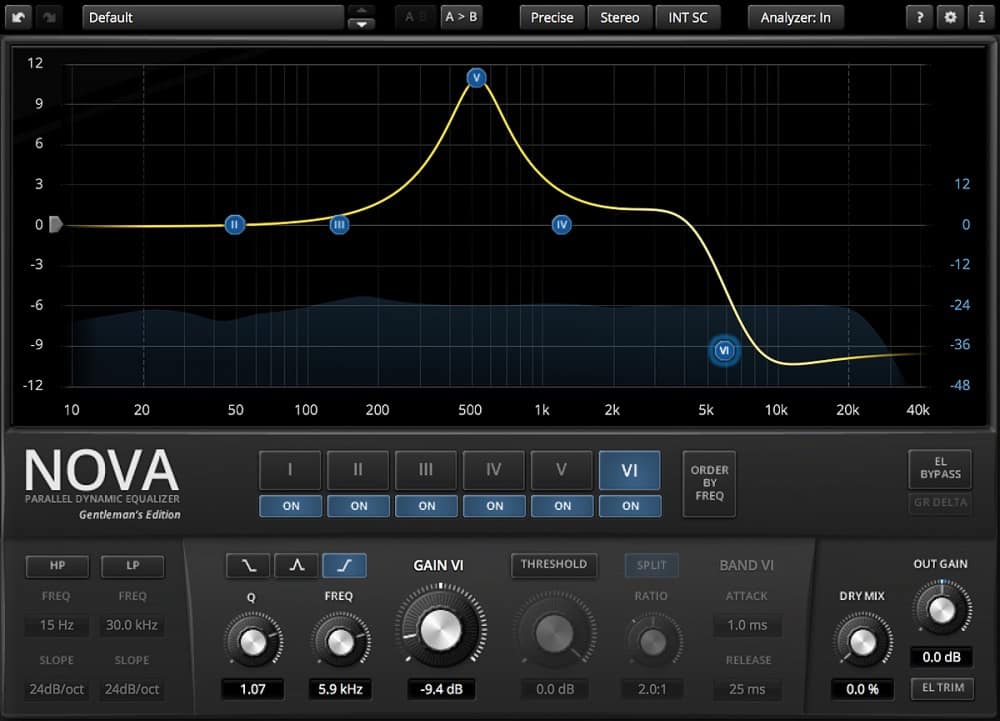1000x721 pixels.
Task: Select the high shelf filter shape icon
Action: click(344, 565)
